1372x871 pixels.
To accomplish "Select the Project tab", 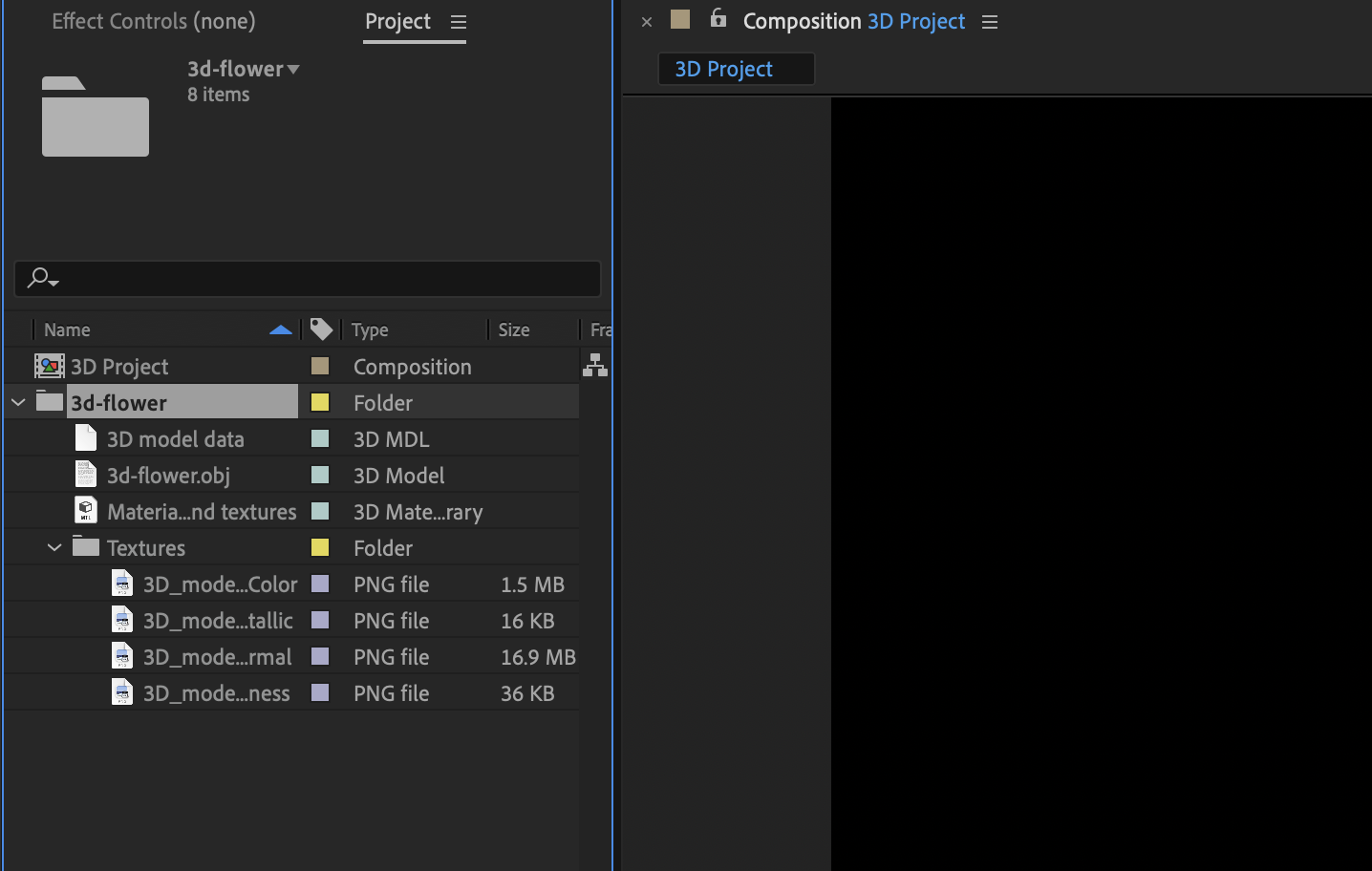I will pos(397,21).
